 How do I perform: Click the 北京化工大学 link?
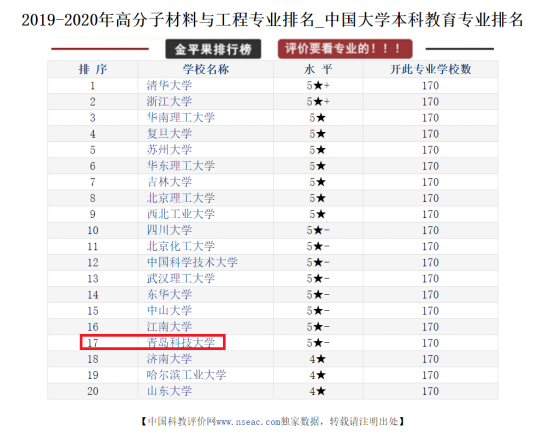(181, 246)
